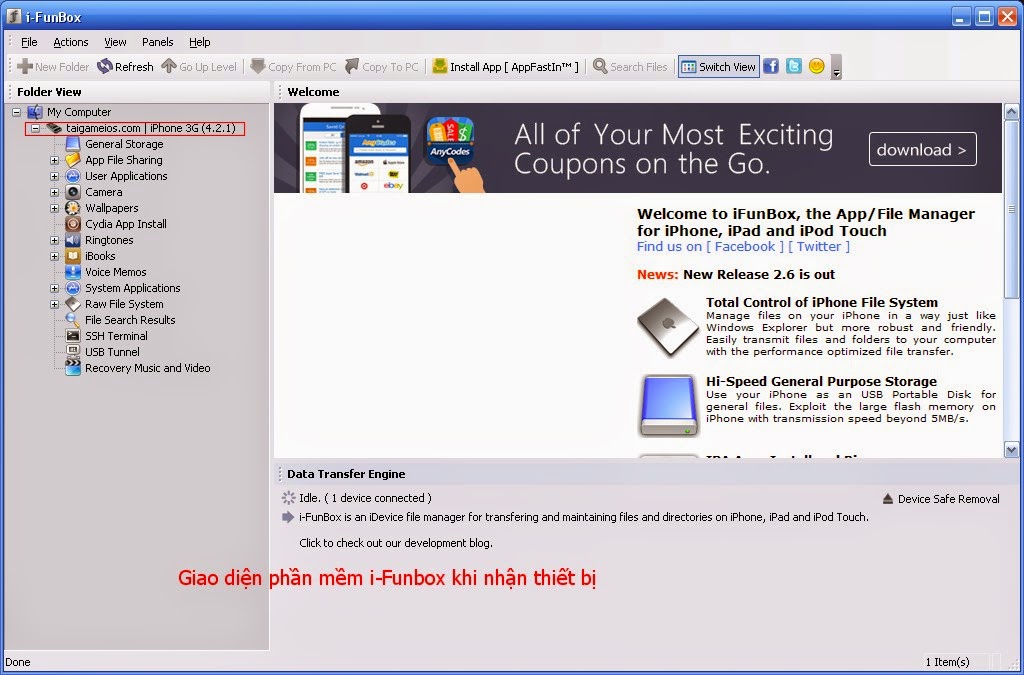Open the View menu
Image resolution: width=1024 pixels, height=675 pixels.
pyautogui.click(x=115, y=42)
